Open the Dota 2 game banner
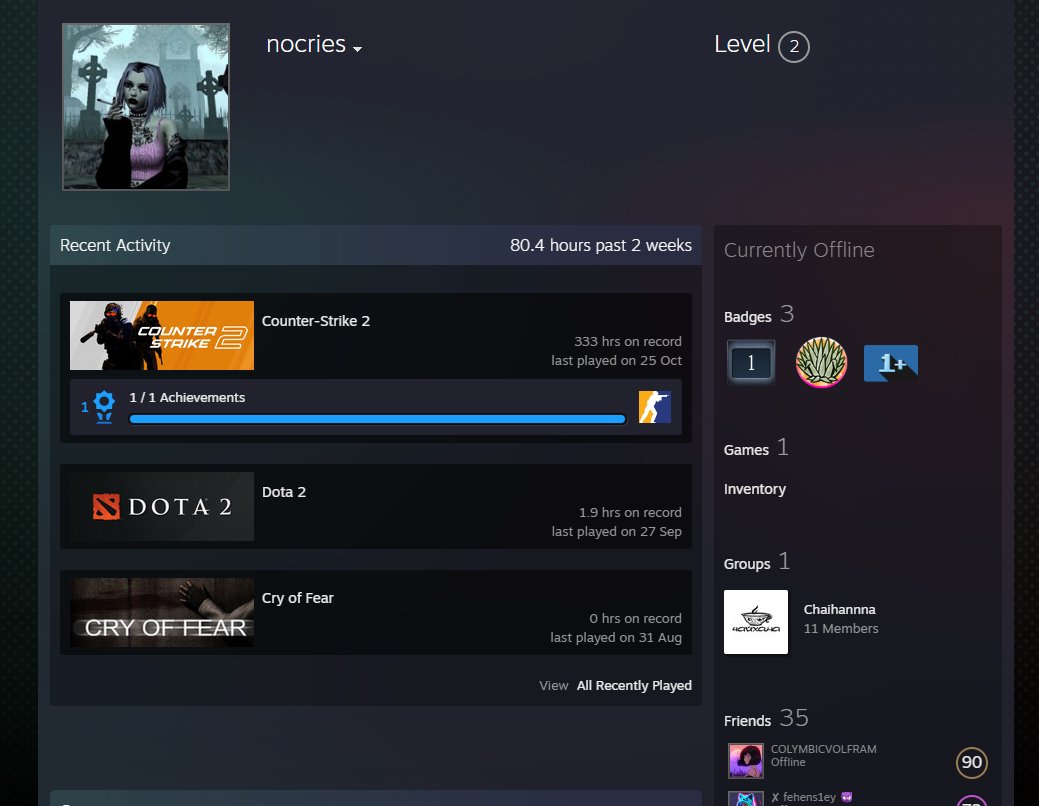 162,506
